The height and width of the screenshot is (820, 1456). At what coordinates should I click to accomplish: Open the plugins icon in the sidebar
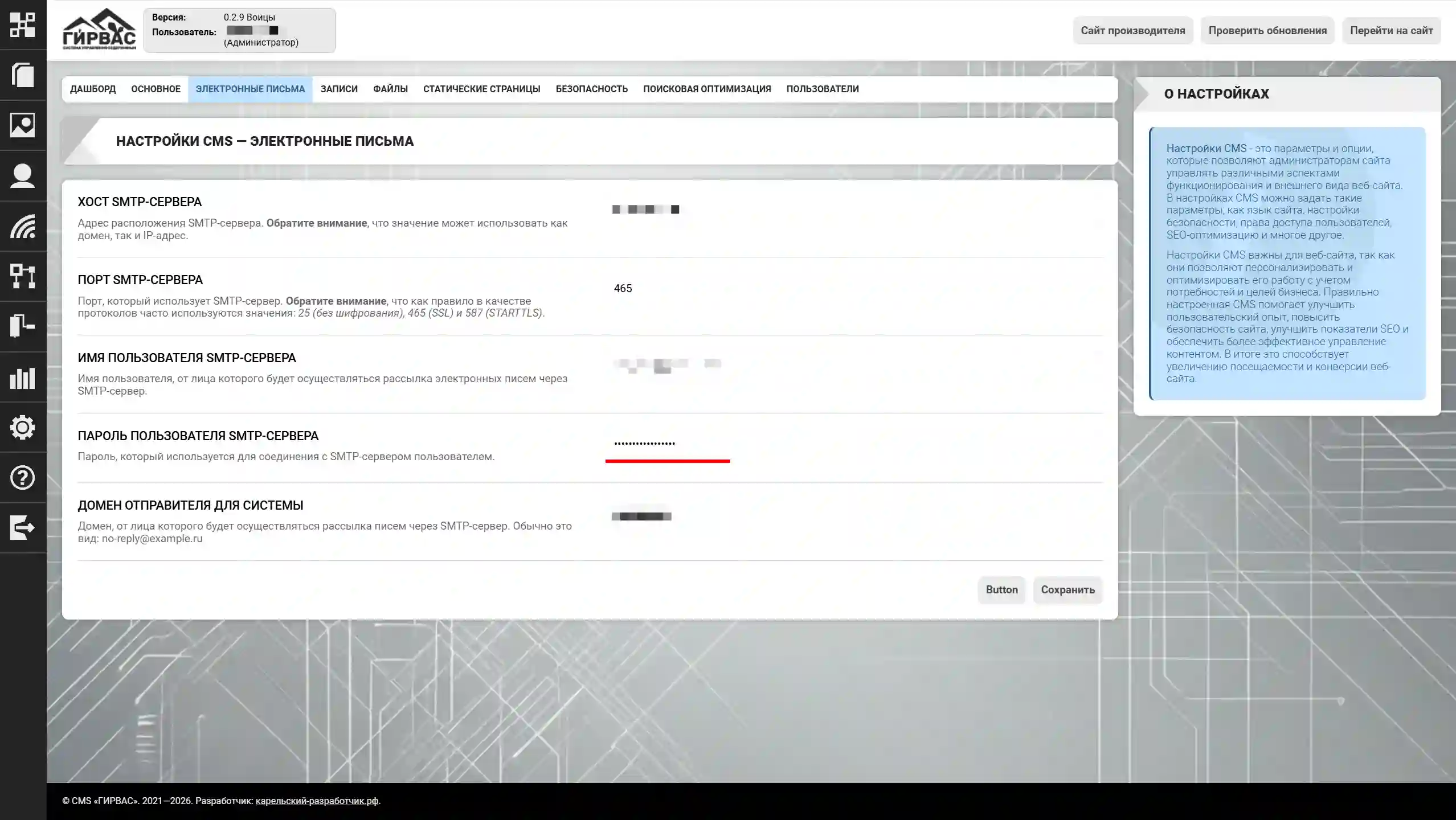(x=23, y=326)
